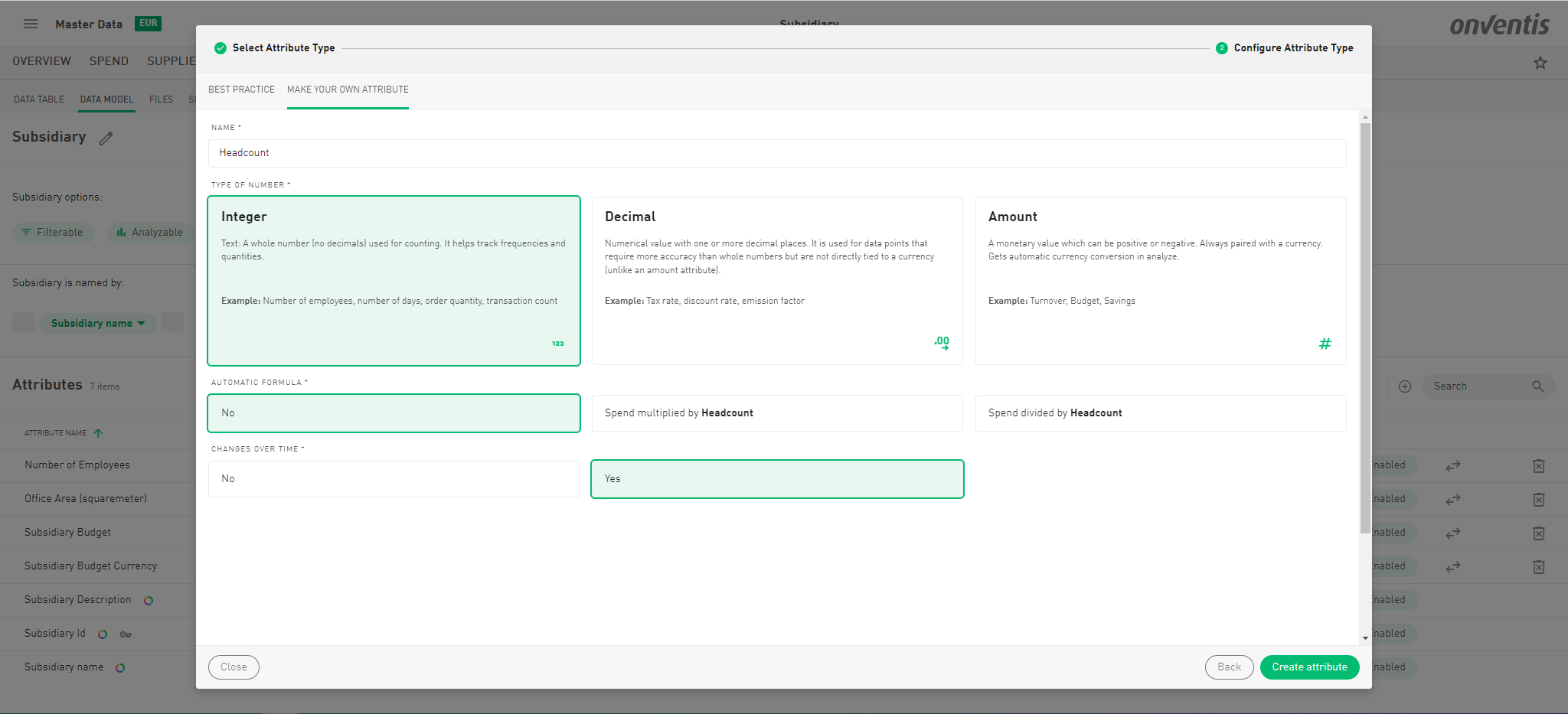The height and width of the screenshot is (714, 1568).
Task: Click the add attribute plus icon
Action: tap(1404, 386)
